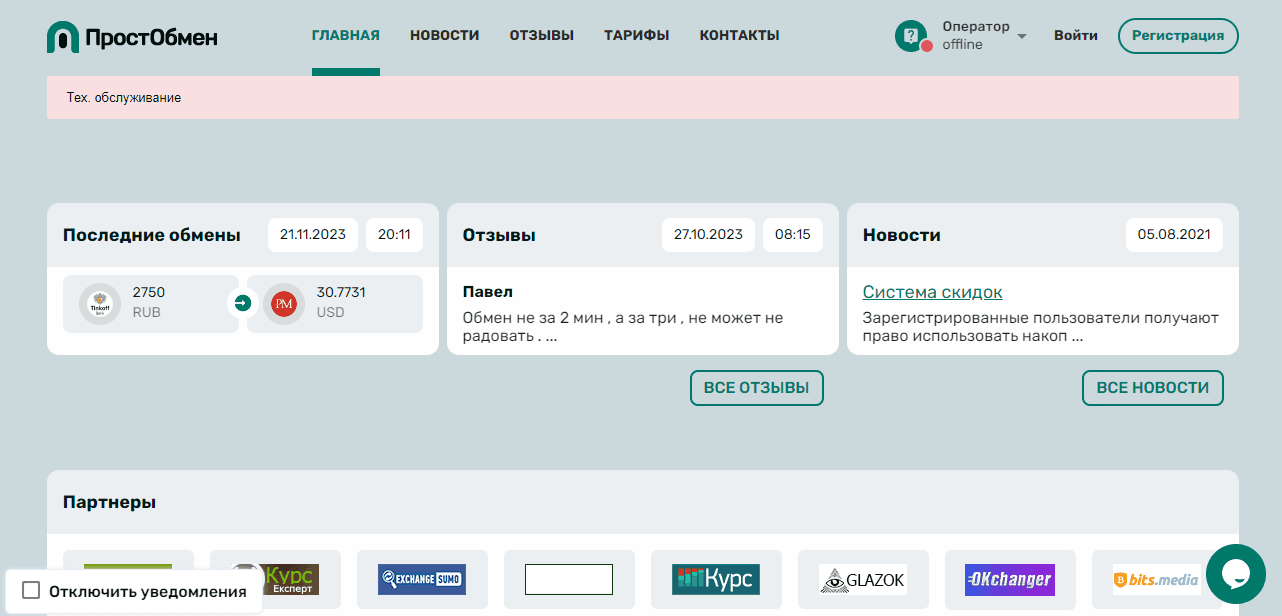Open the OKchanger partner logo
Image resolution: width=1282 pixels, height=616 pixels.
pyautogui.click(x=1010, y=579)
